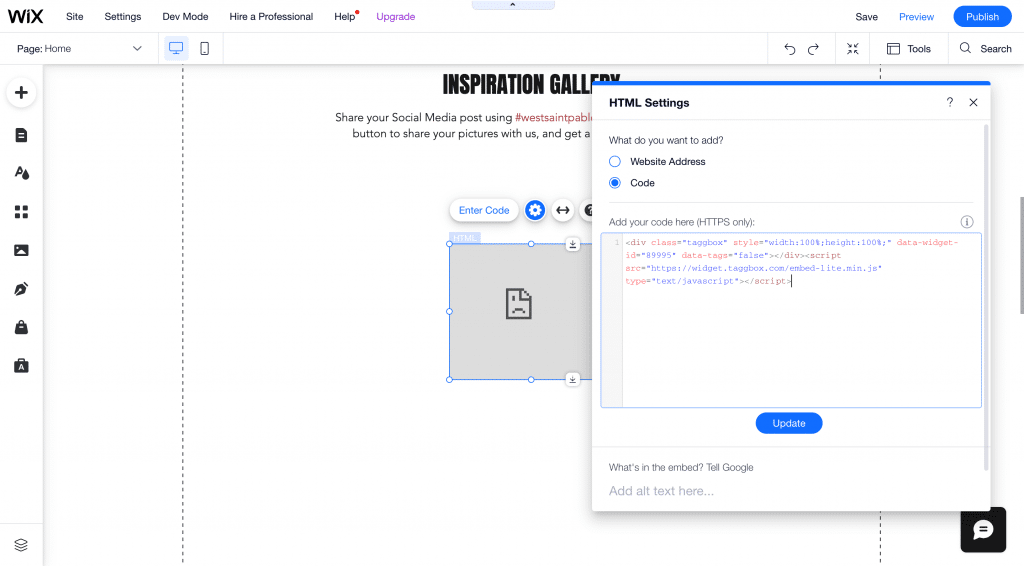Click the Publish button
The height and width of the screenshot is (566, 1024).
pyautogui.click(x=982, y=17)
